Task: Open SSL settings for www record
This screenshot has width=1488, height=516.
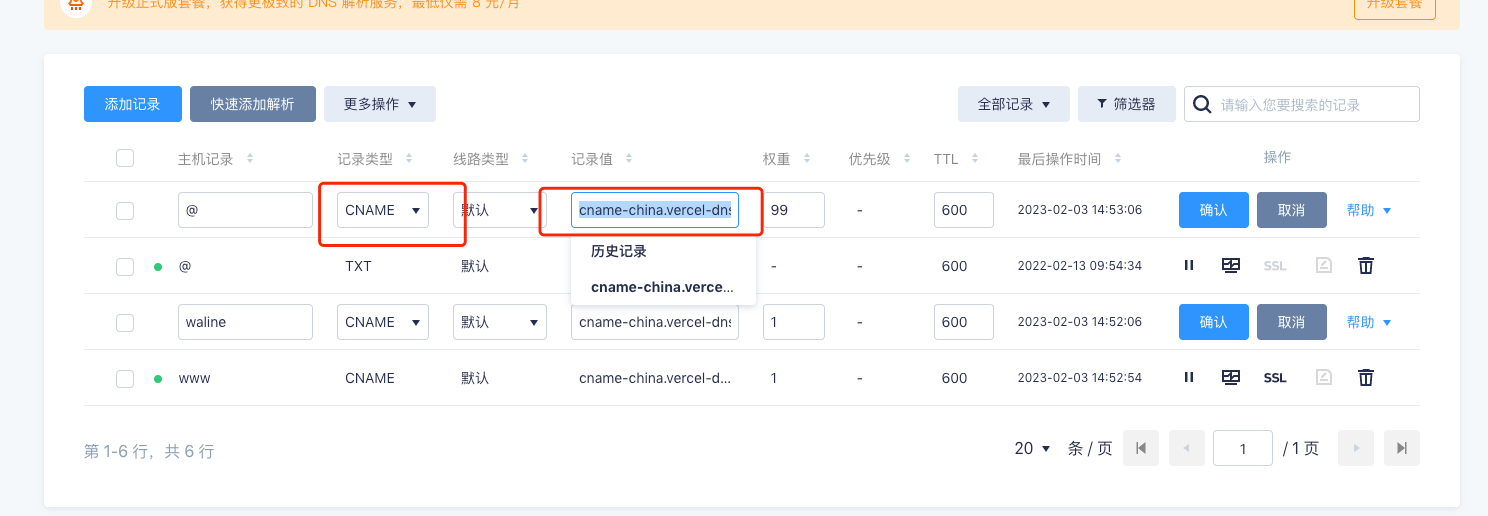Action: point(1275,378)
